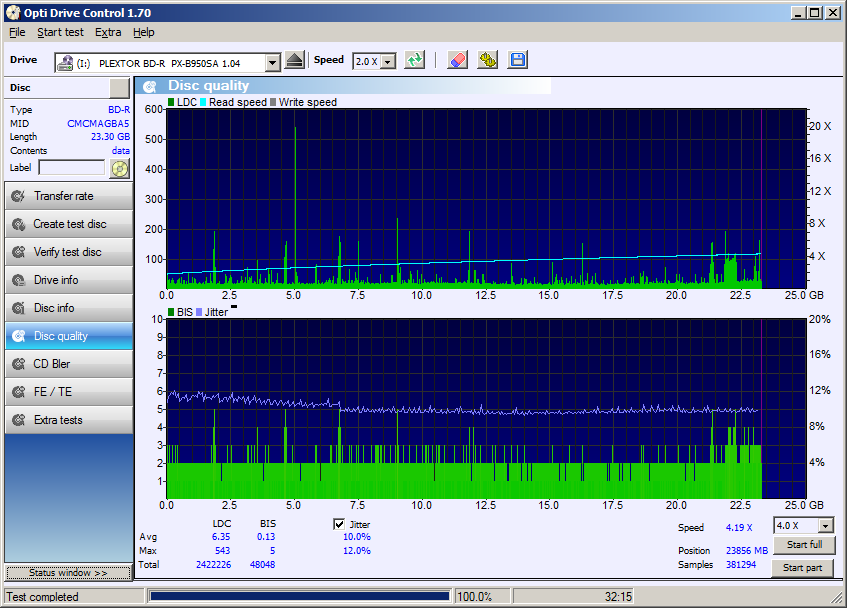The image size is (847, 608).
Task: Click the disc Type value BD-R
Action: tap(119, 110)
